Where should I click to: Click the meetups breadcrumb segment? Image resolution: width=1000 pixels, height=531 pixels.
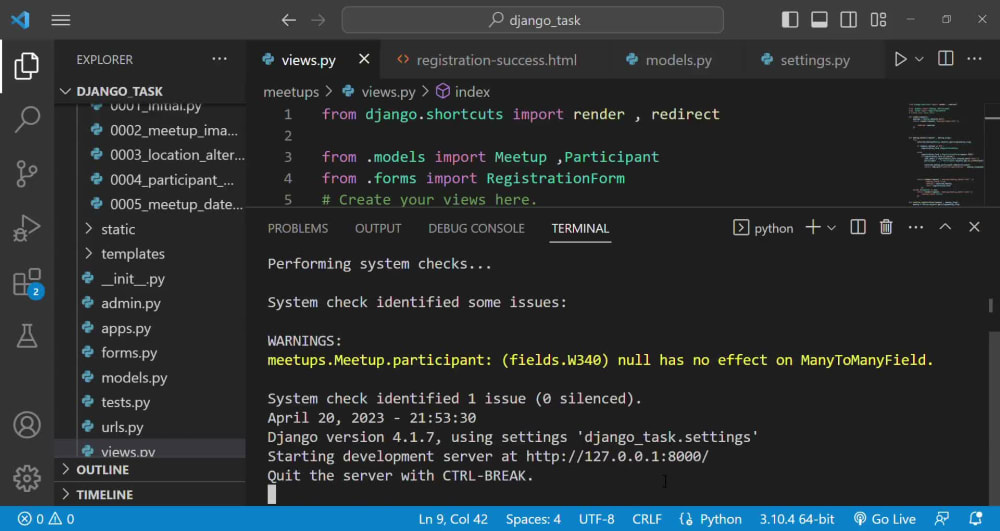pyautogui.click(x=291, y=92)
